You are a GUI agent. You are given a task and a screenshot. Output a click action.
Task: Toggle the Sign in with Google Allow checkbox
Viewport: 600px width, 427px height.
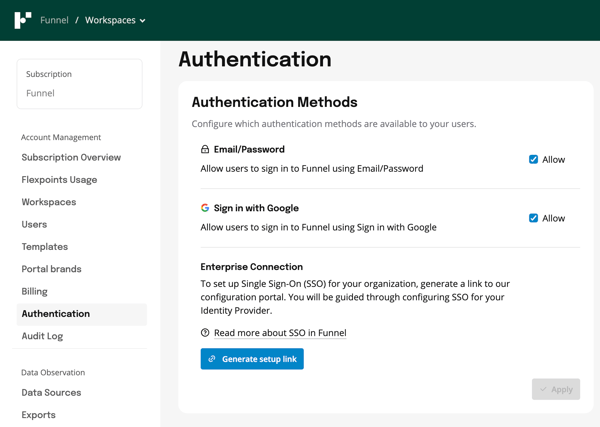533,218
